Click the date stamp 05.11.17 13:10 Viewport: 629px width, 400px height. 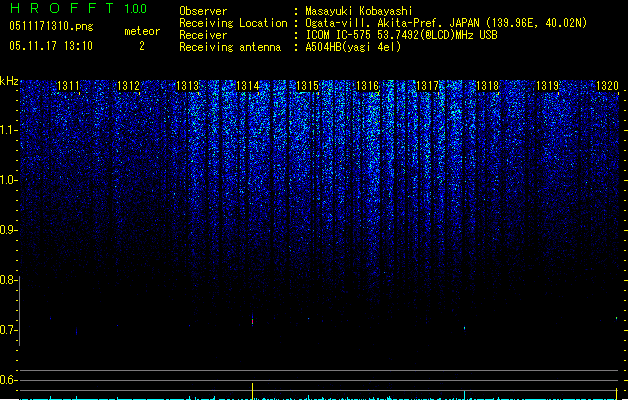[x=51, y=46]
